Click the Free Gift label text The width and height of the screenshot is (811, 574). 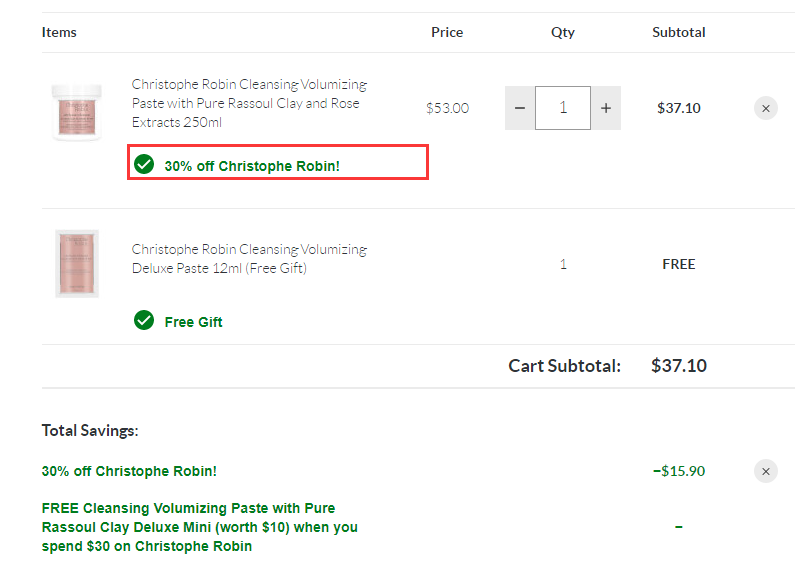point(193,322)
